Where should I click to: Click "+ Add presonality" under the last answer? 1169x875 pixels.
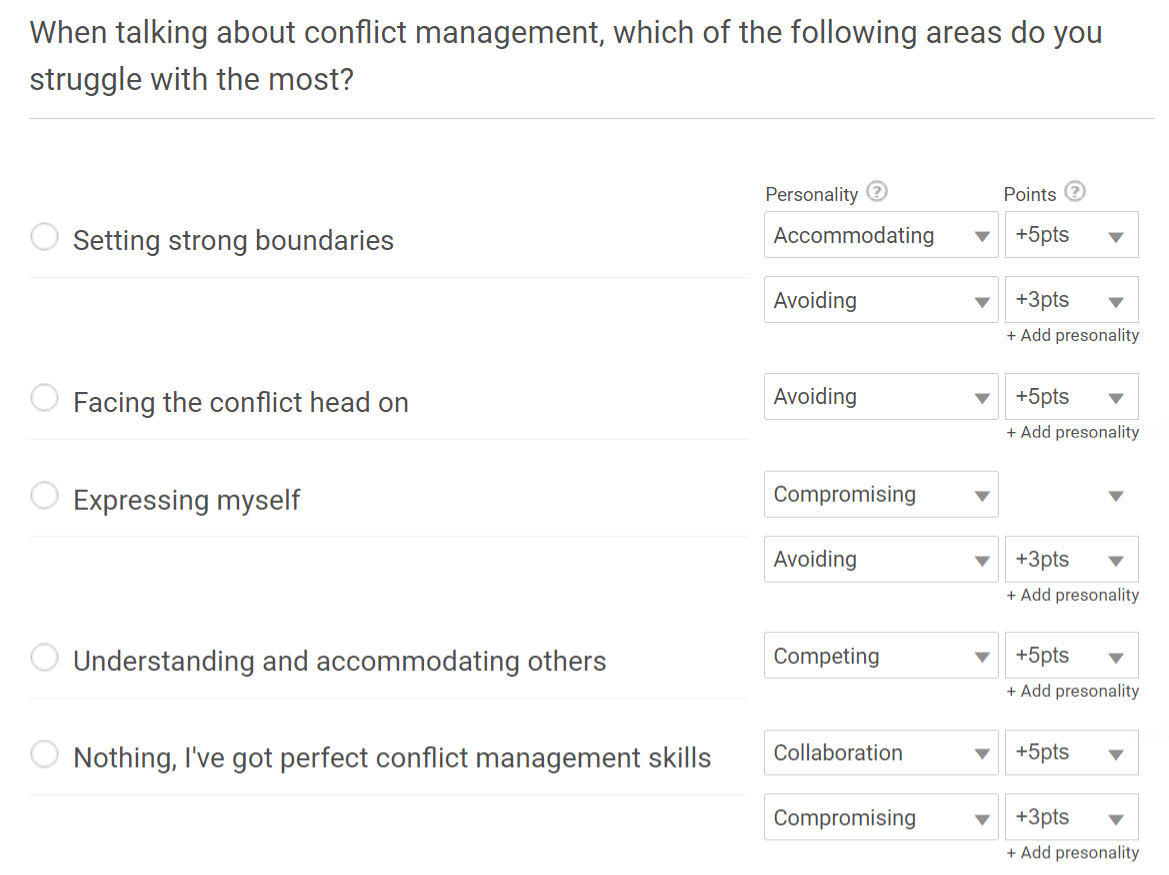(1072, 853)
